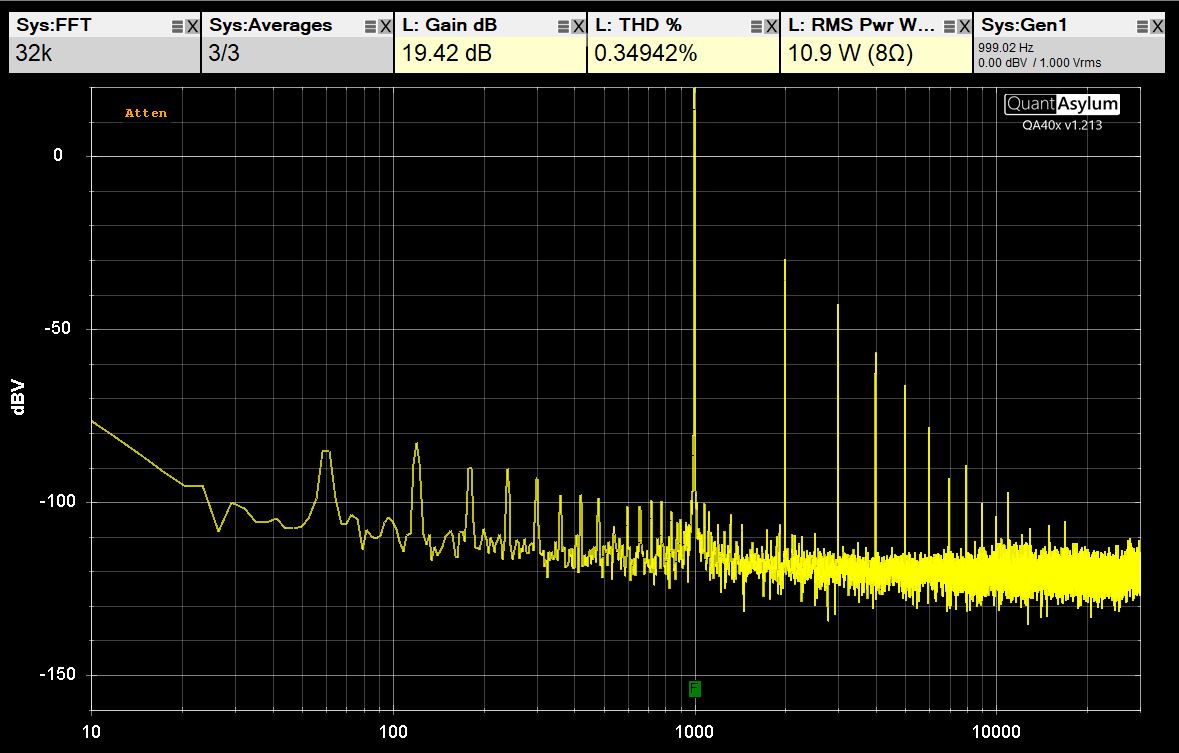Click the 32k FFT size value
1179x753 pixels.
coord(34,53)
